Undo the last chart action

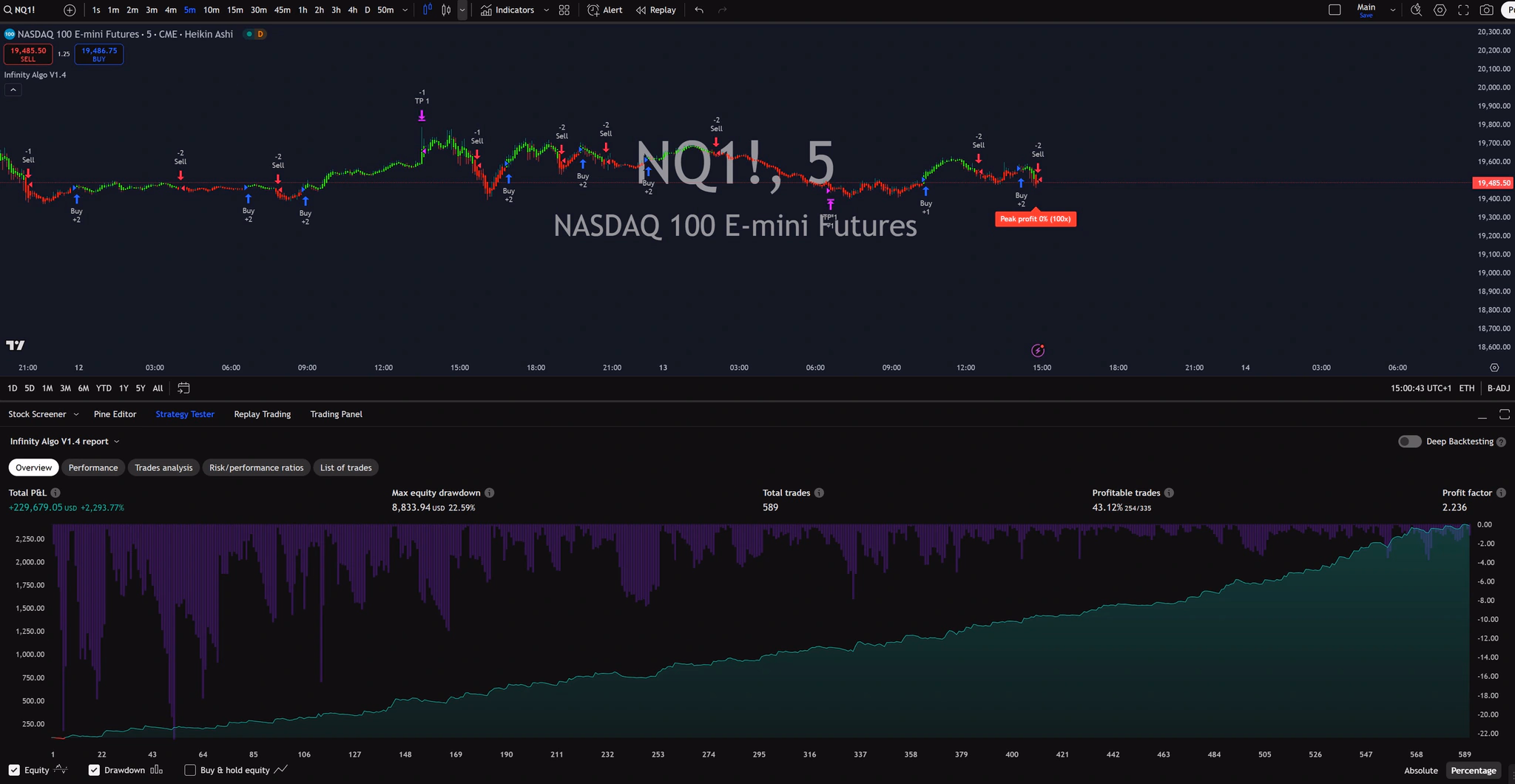point(698,10)
